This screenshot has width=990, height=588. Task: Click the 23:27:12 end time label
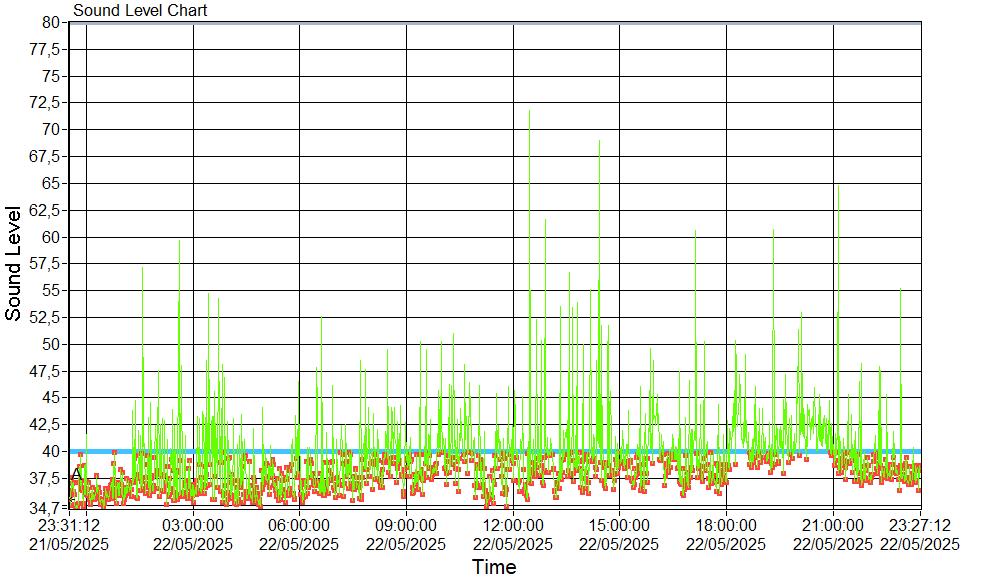[x=919, y=524]
